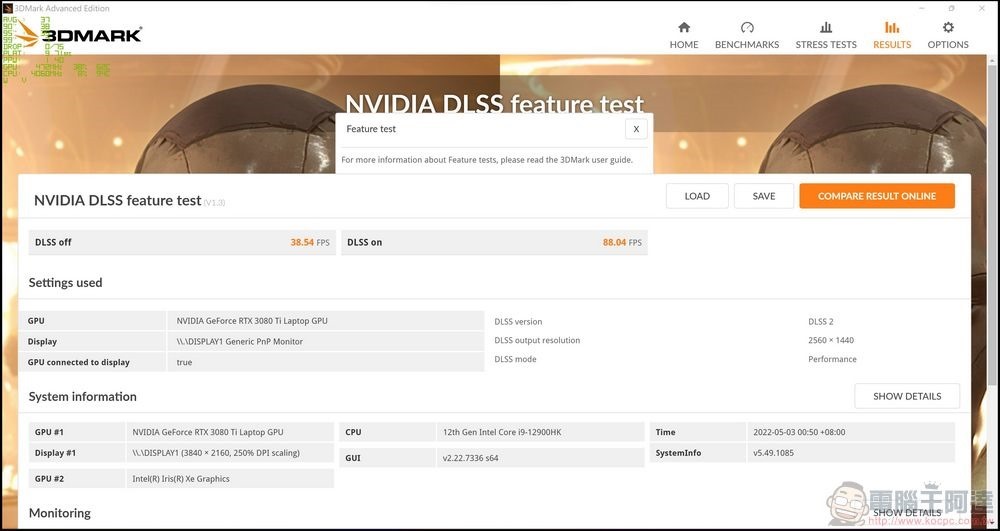Go to the Home icon in navigation
This screenshot has height=531, width=1000.
pos(684,27)
